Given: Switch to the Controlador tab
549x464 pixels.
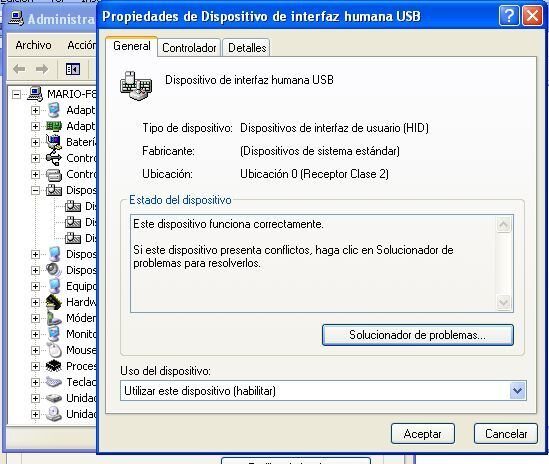Looking at the screenshot, I should point(189,48).
